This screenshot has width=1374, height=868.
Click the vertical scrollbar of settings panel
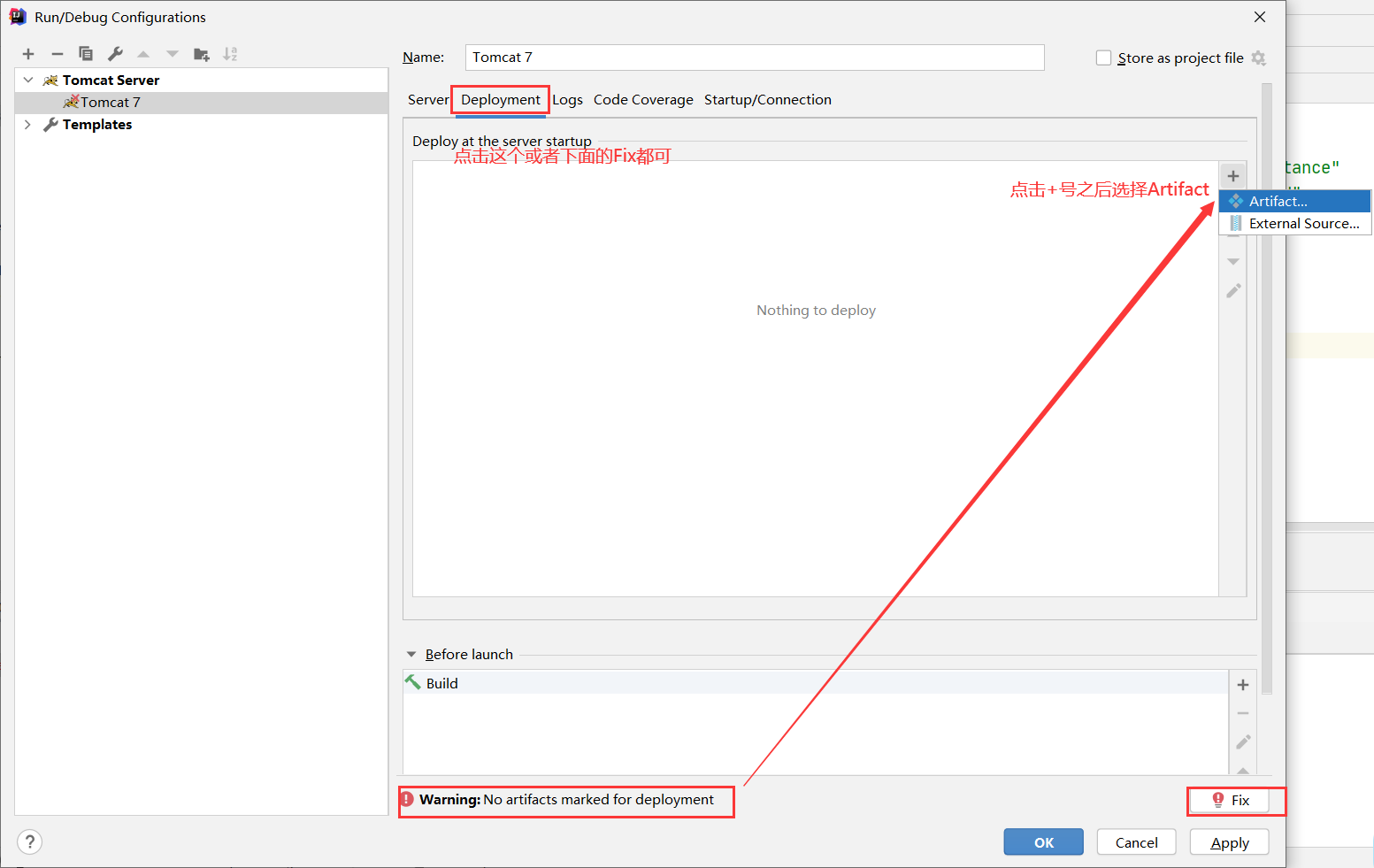click(1267, 389)
